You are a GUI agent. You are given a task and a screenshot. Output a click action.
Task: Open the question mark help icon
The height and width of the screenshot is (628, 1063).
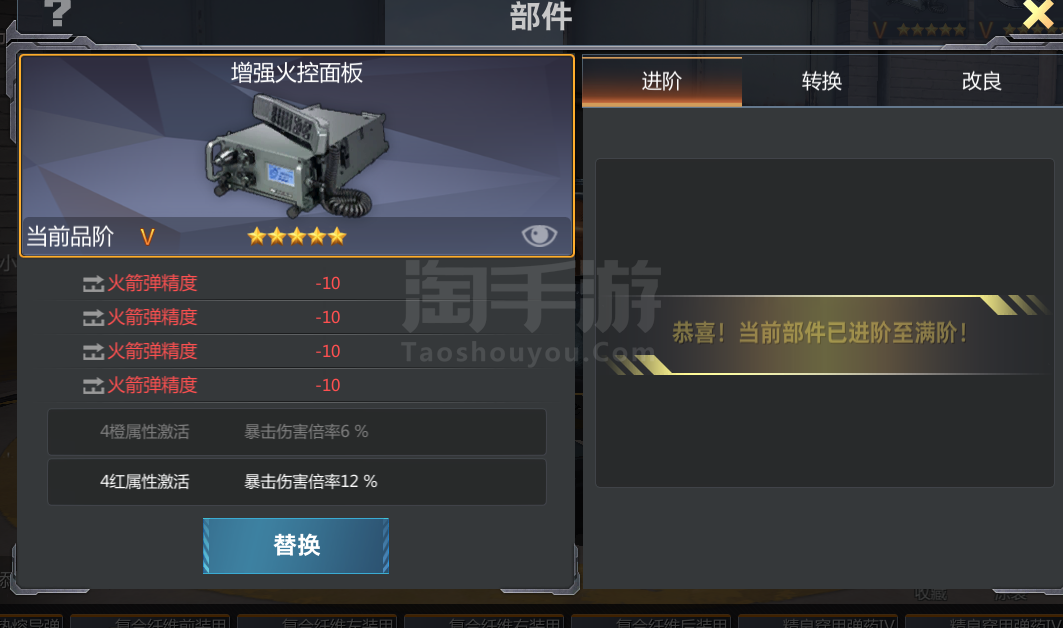click(58, 13)
